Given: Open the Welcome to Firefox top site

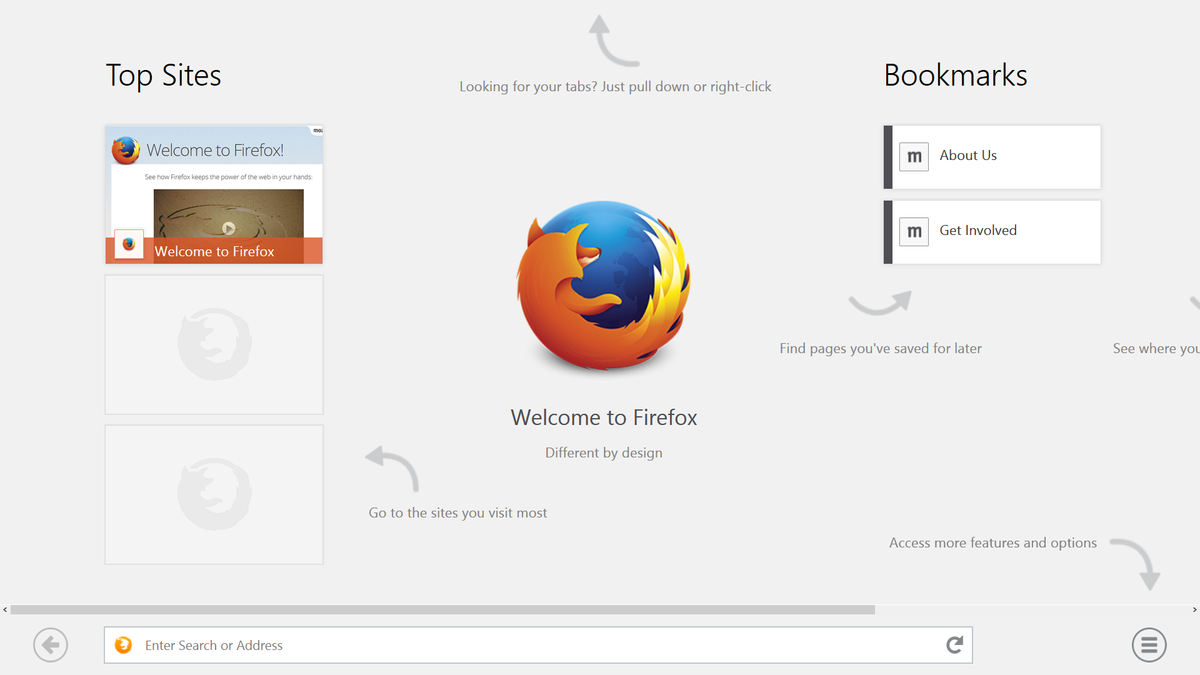Looking at the screenshot, I should pos(213,193).
